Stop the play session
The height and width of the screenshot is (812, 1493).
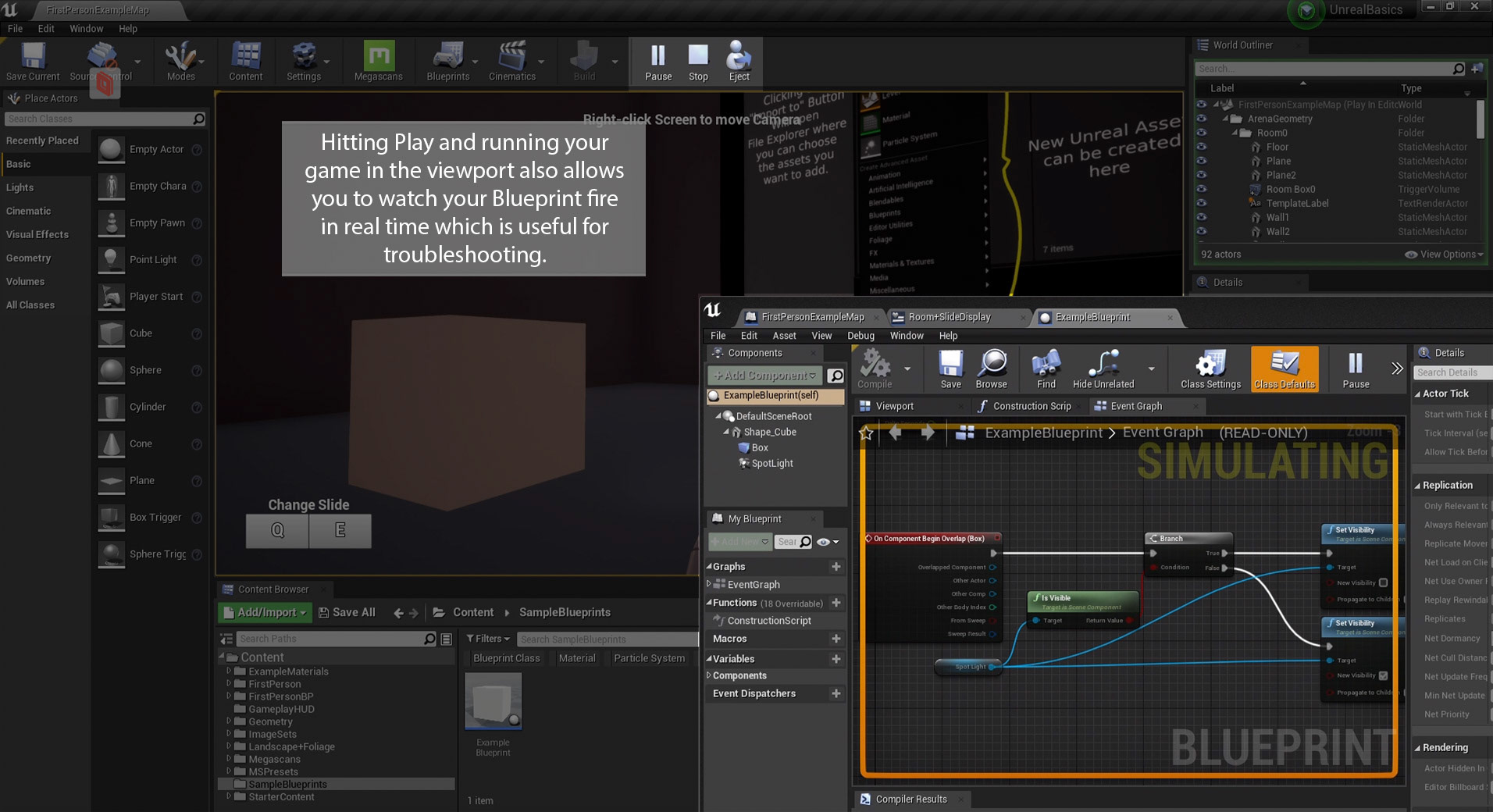698,61
